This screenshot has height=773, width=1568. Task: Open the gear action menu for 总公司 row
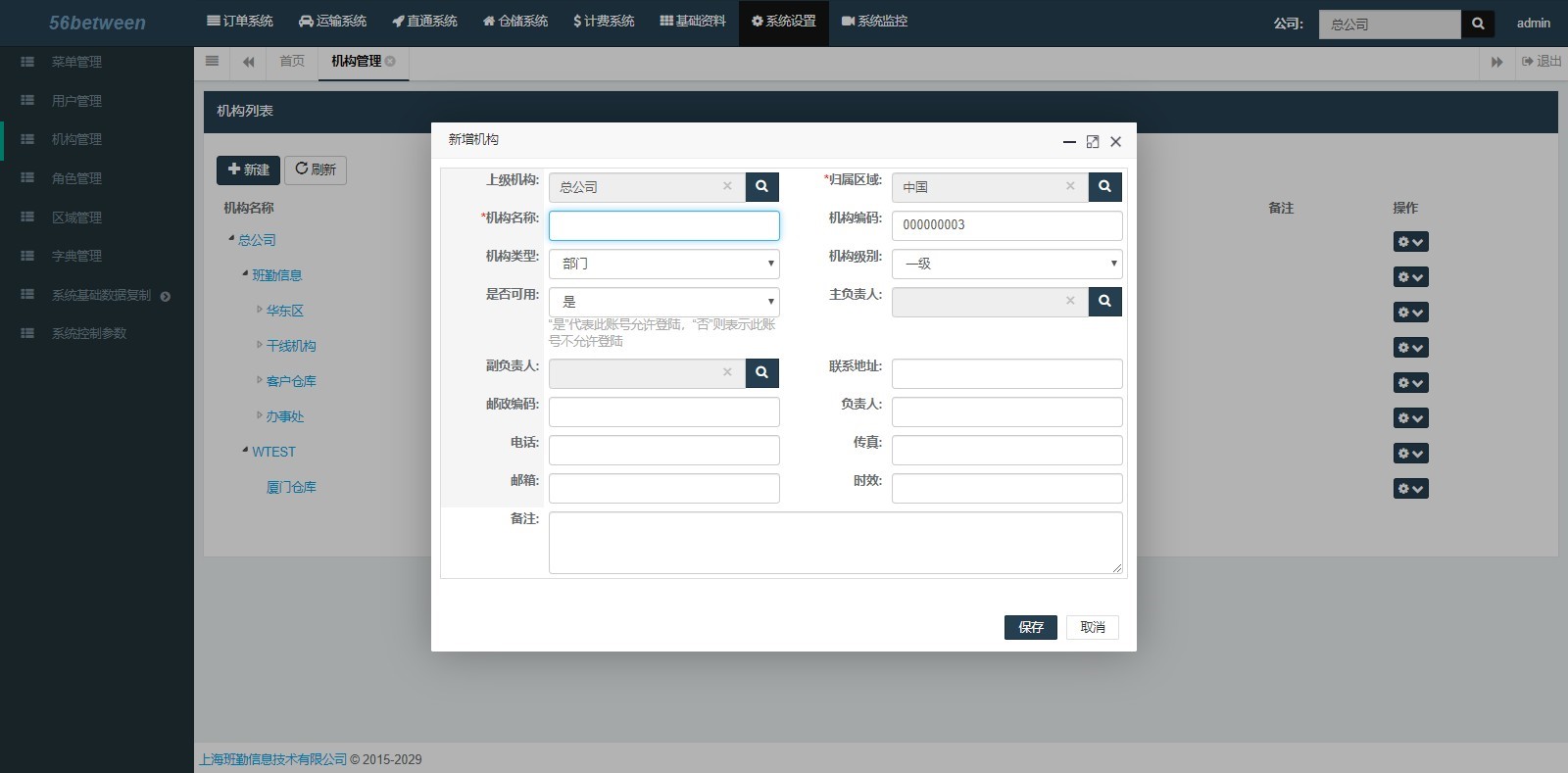click(1410, 242)
